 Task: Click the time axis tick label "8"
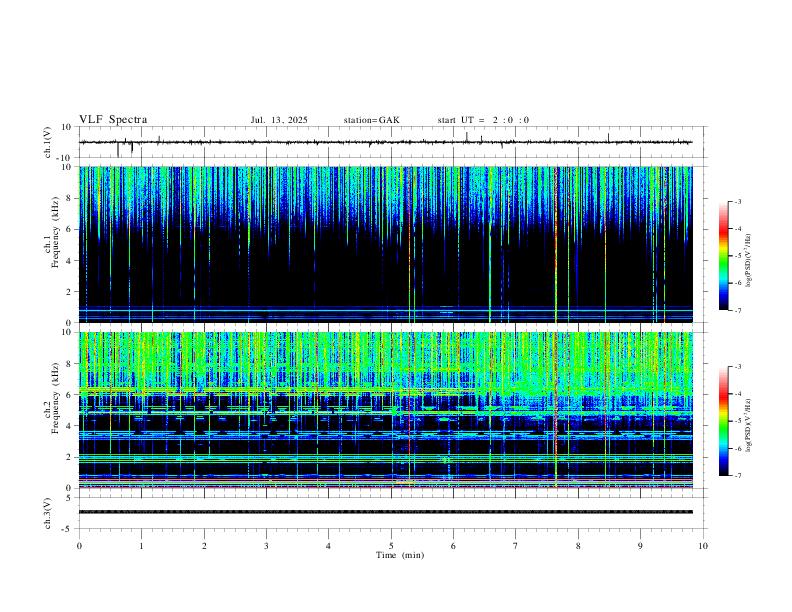[x=578, y=546]
